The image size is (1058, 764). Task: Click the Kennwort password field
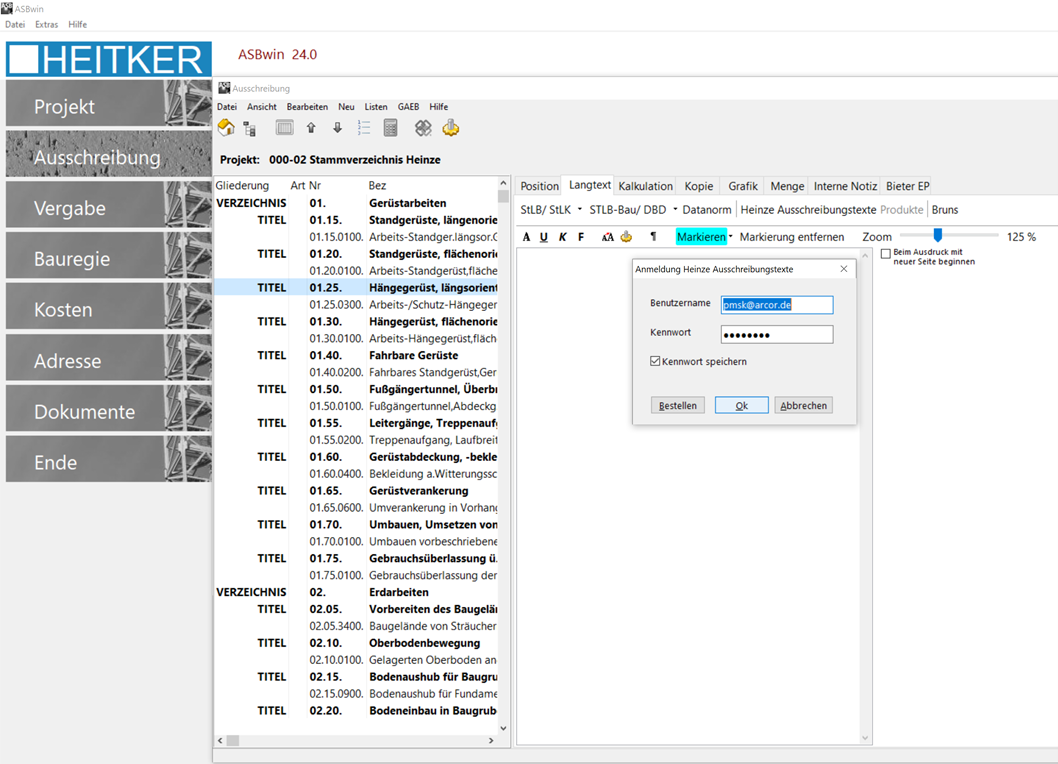(777, 334)
